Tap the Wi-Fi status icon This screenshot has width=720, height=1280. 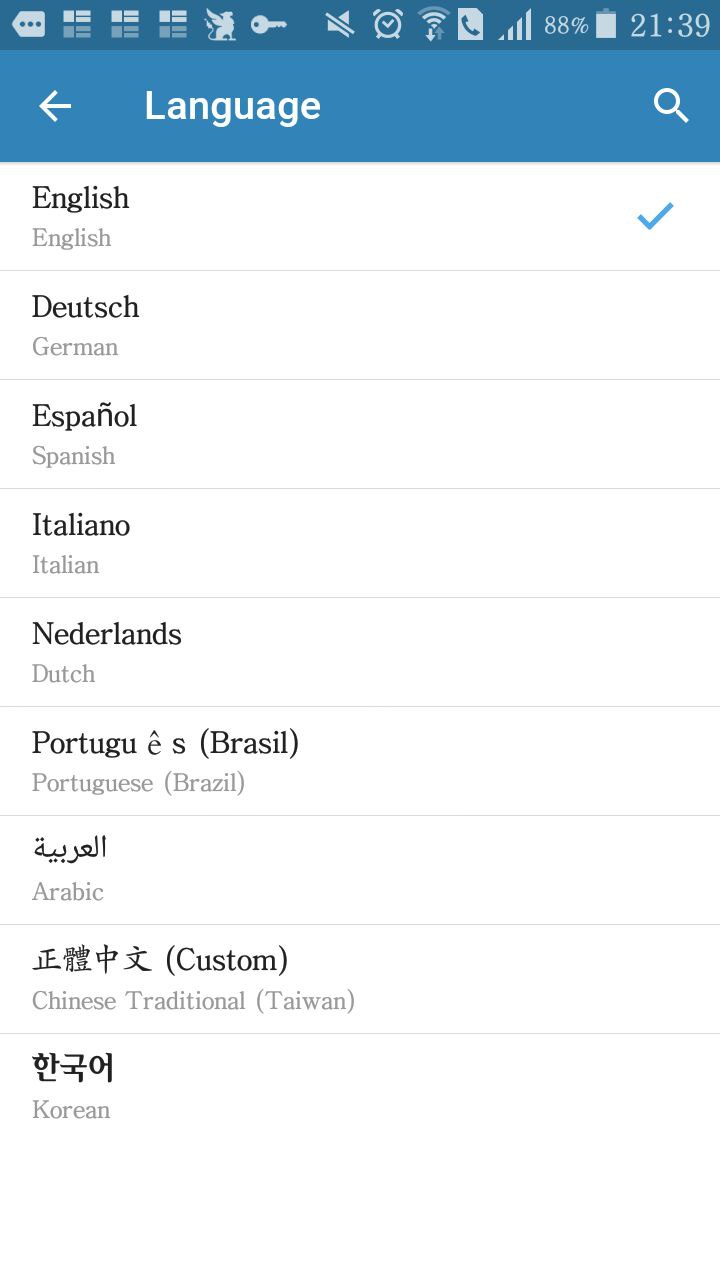coord(433,24)
